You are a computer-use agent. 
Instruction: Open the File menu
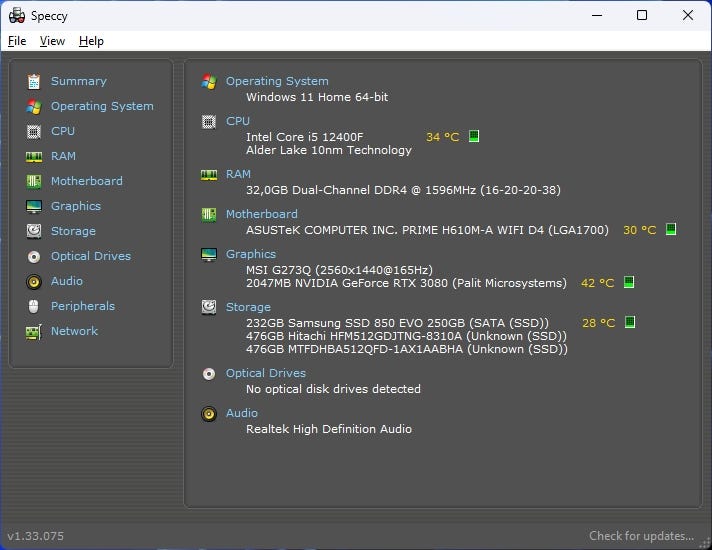pos(17,41)
